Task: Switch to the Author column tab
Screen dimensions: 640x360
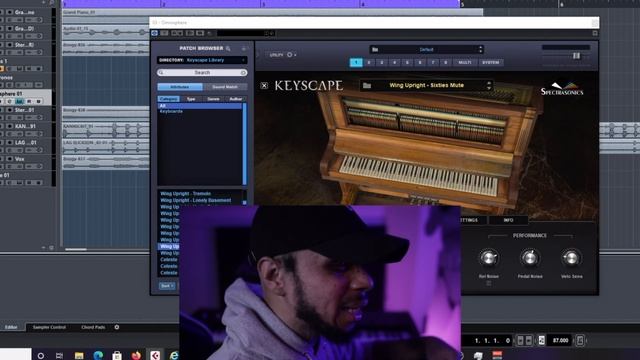Action: (x=236, y=99)
